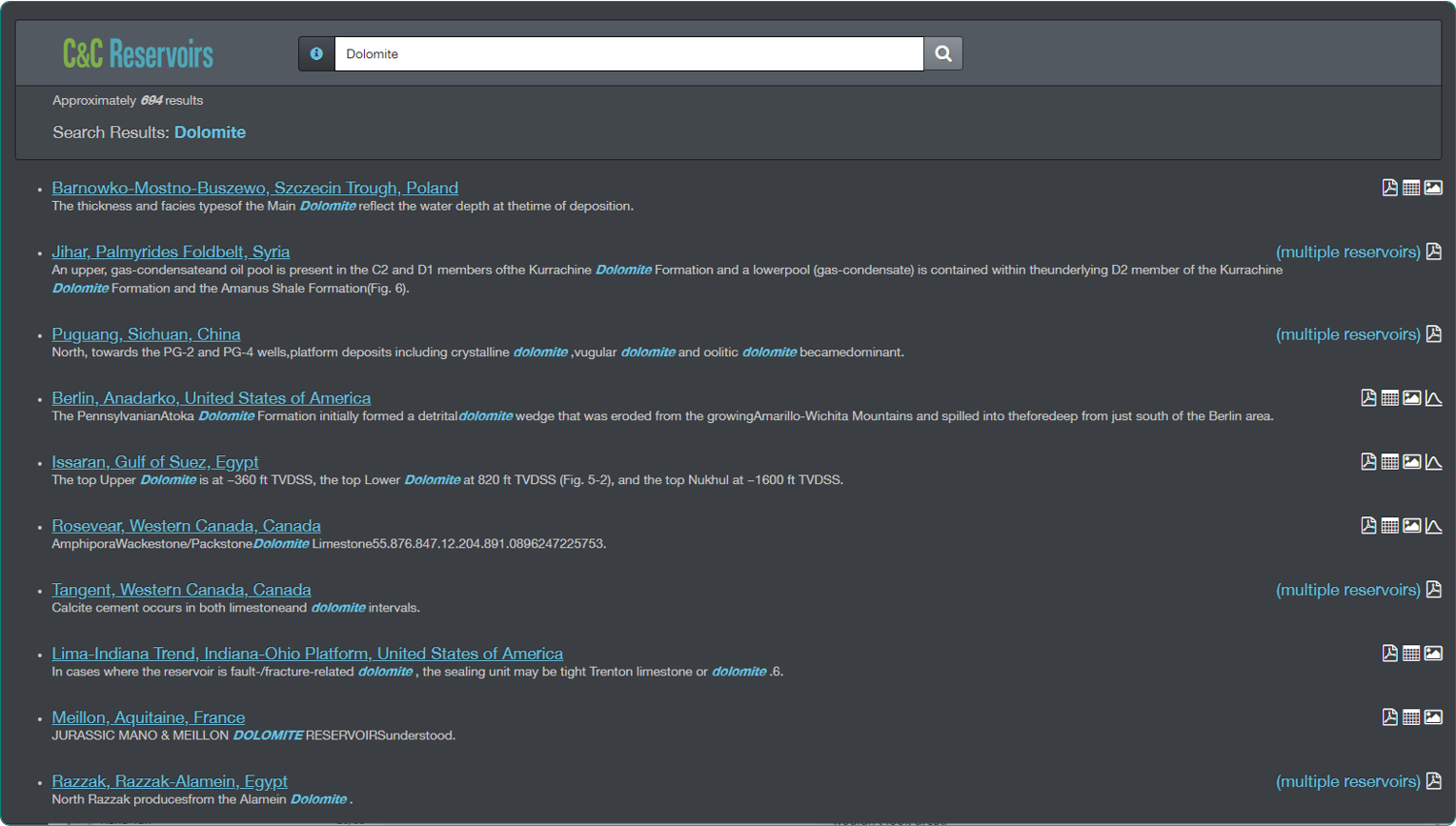1456x826 pixels.
Task: Open image icon for Meillon, Aquitaine result
Action: coord(1433,717)
